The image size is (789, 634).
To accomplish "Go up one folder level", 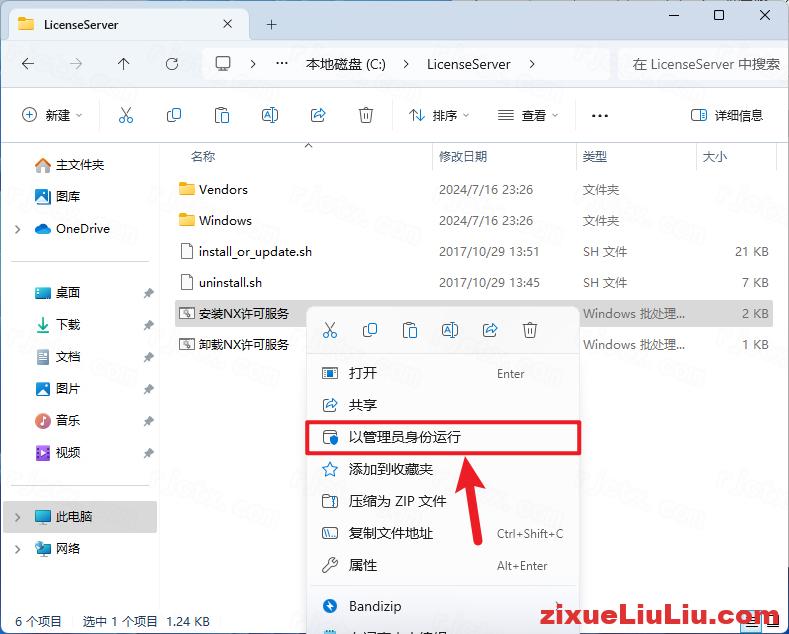I will pyautogui.click(x=123, y=64).
